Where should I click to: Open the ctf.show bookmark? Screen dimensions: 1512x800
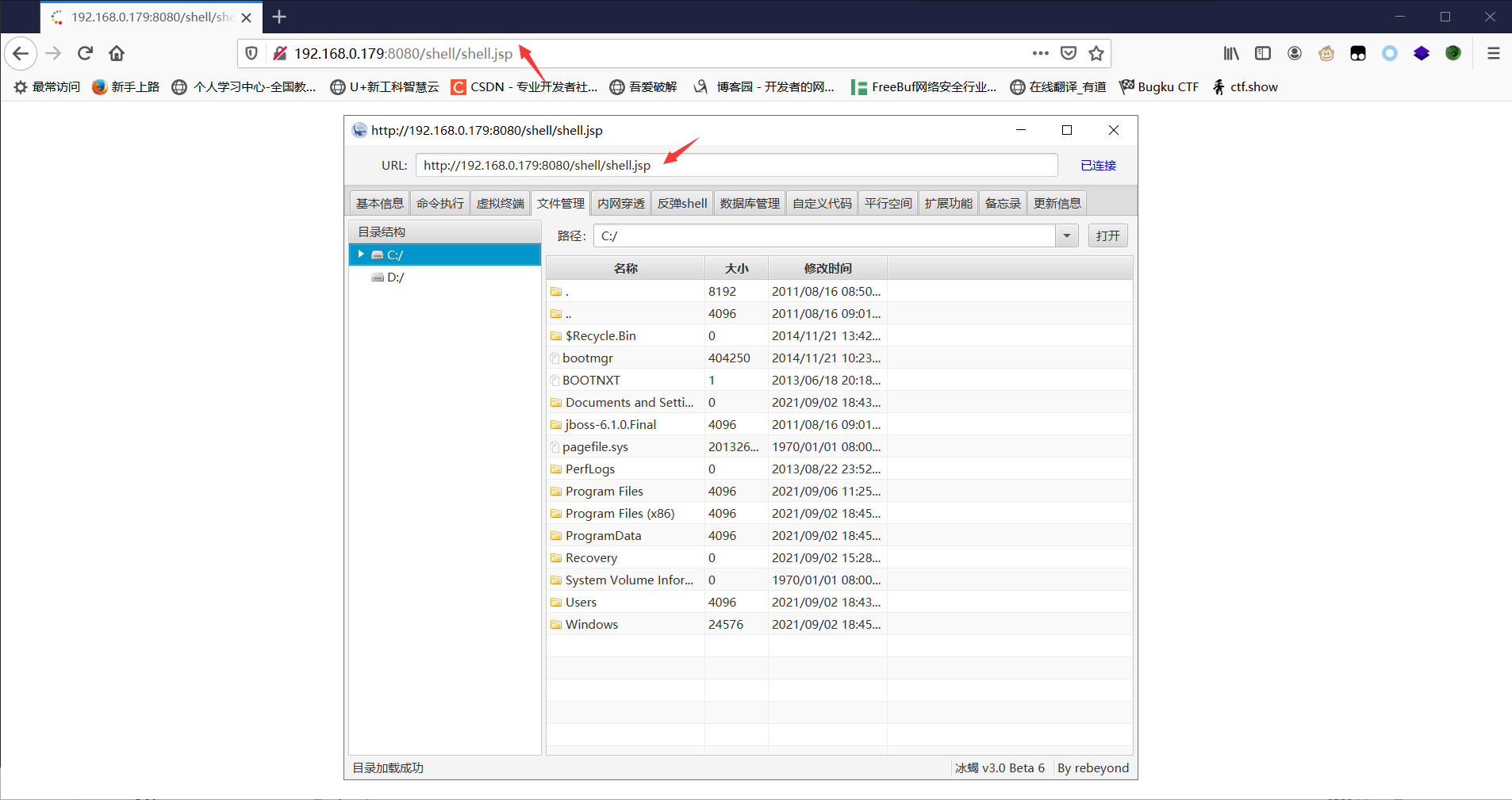point(1245,86)
